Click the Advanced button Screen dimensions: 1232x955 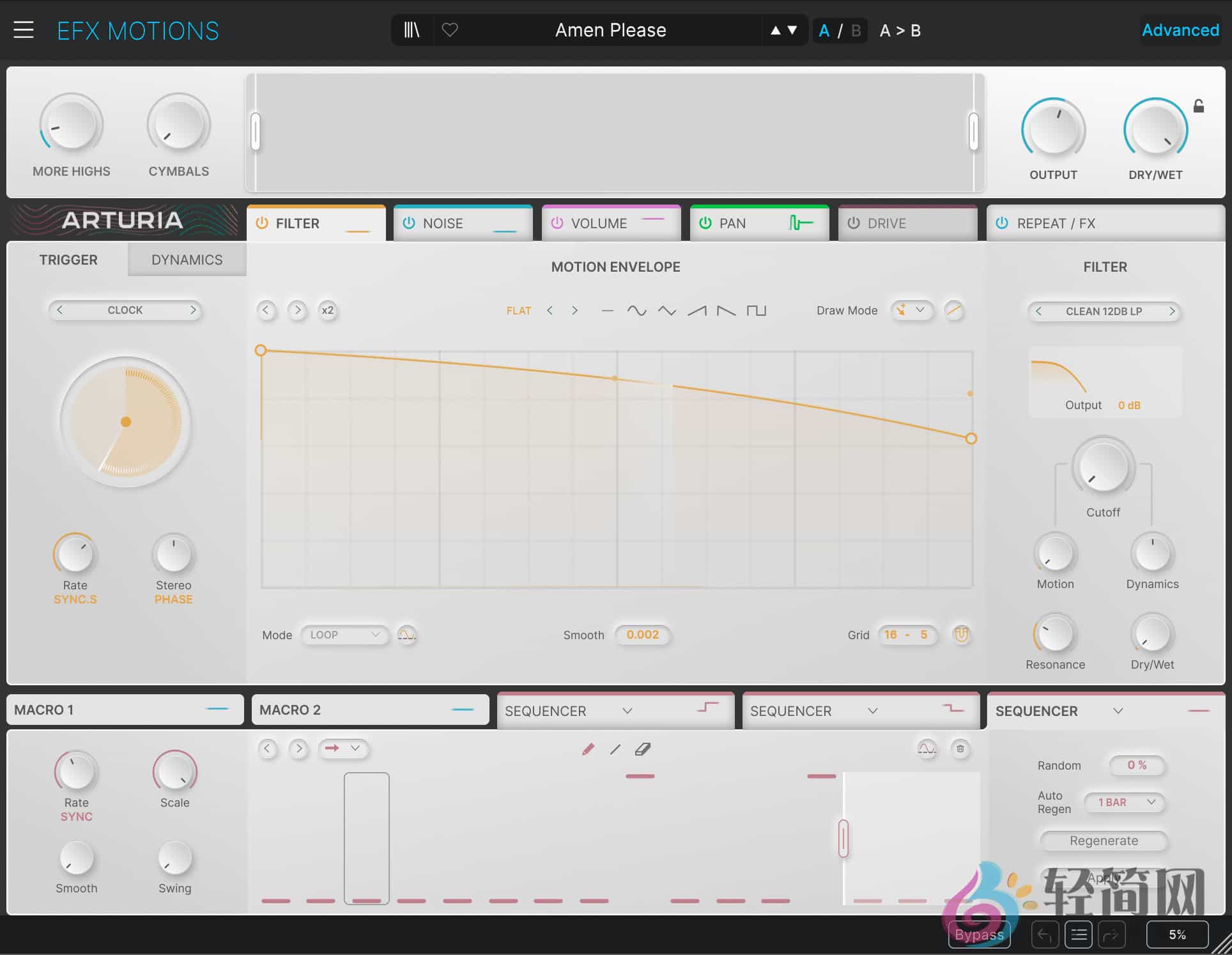[1180, 30]
